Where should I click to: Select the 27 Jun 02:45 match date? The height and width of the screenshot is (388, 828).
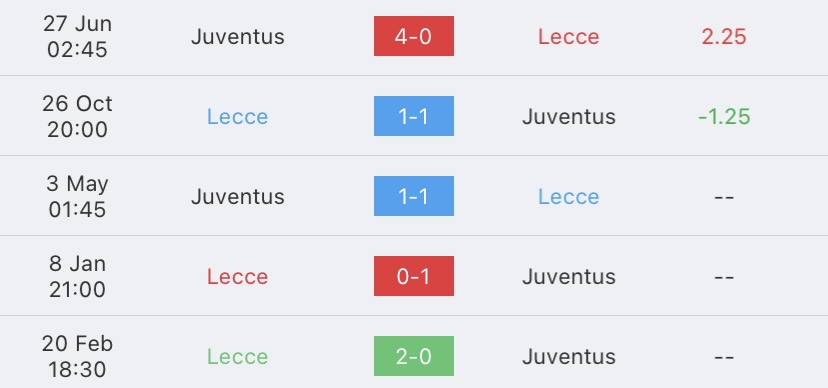(x=77, y=36)
